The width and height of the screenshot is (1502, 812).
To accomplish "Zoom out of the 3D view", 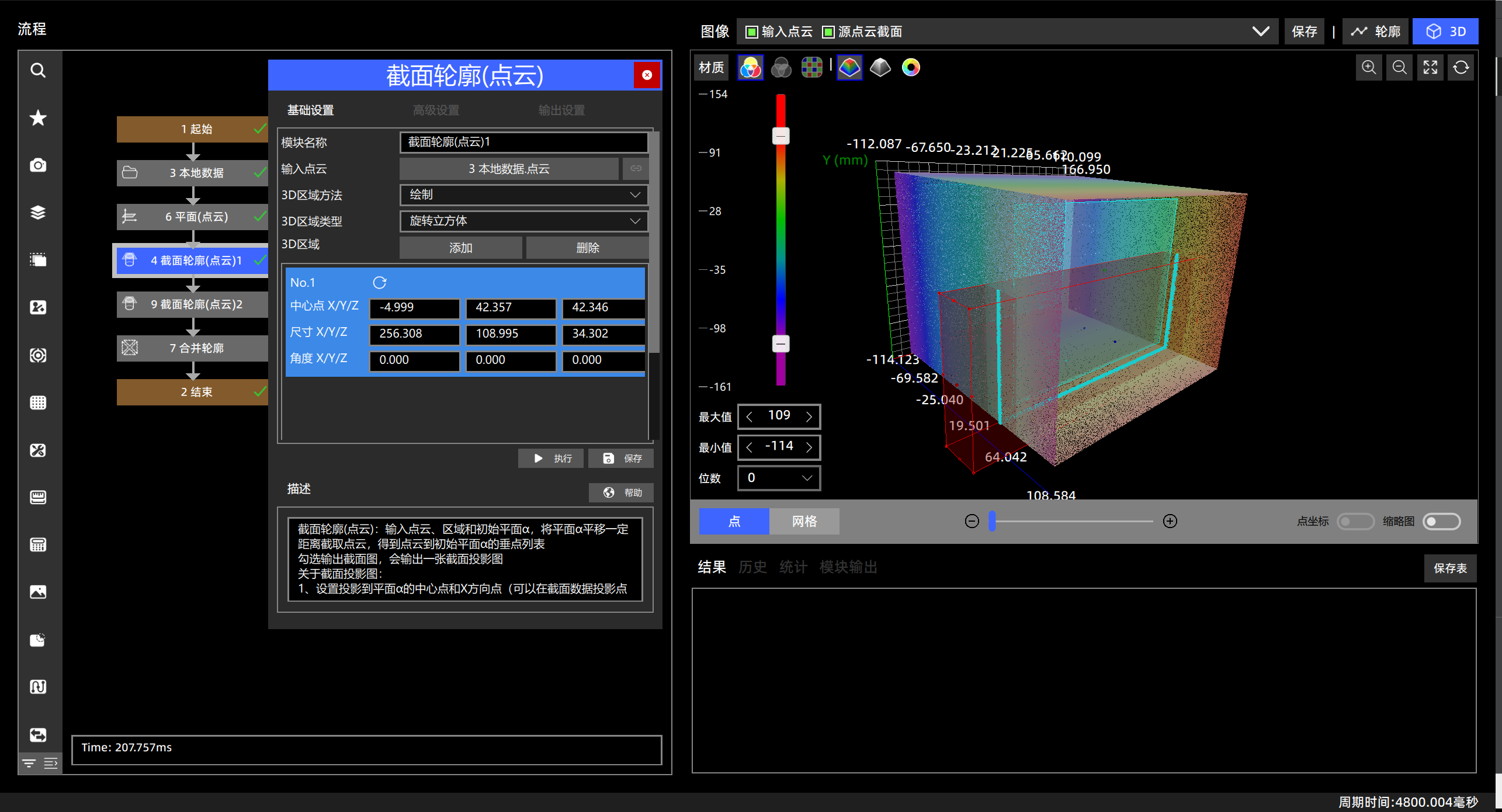I will coord(1400,68).
